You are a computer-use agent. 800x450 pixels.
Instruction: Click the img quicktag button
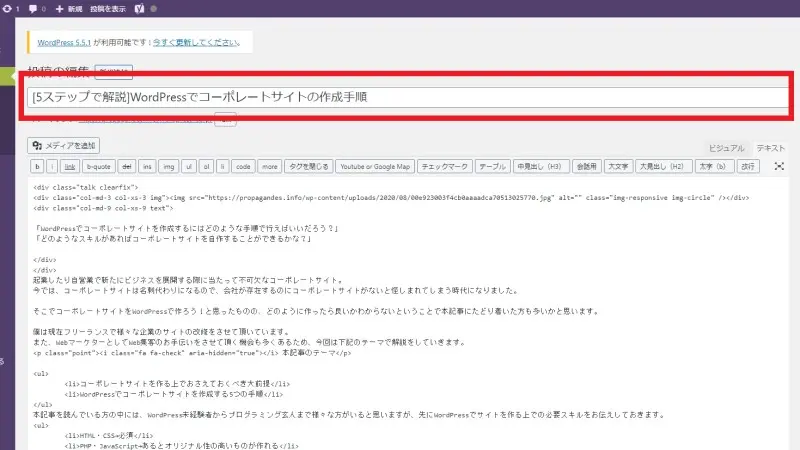169,166
